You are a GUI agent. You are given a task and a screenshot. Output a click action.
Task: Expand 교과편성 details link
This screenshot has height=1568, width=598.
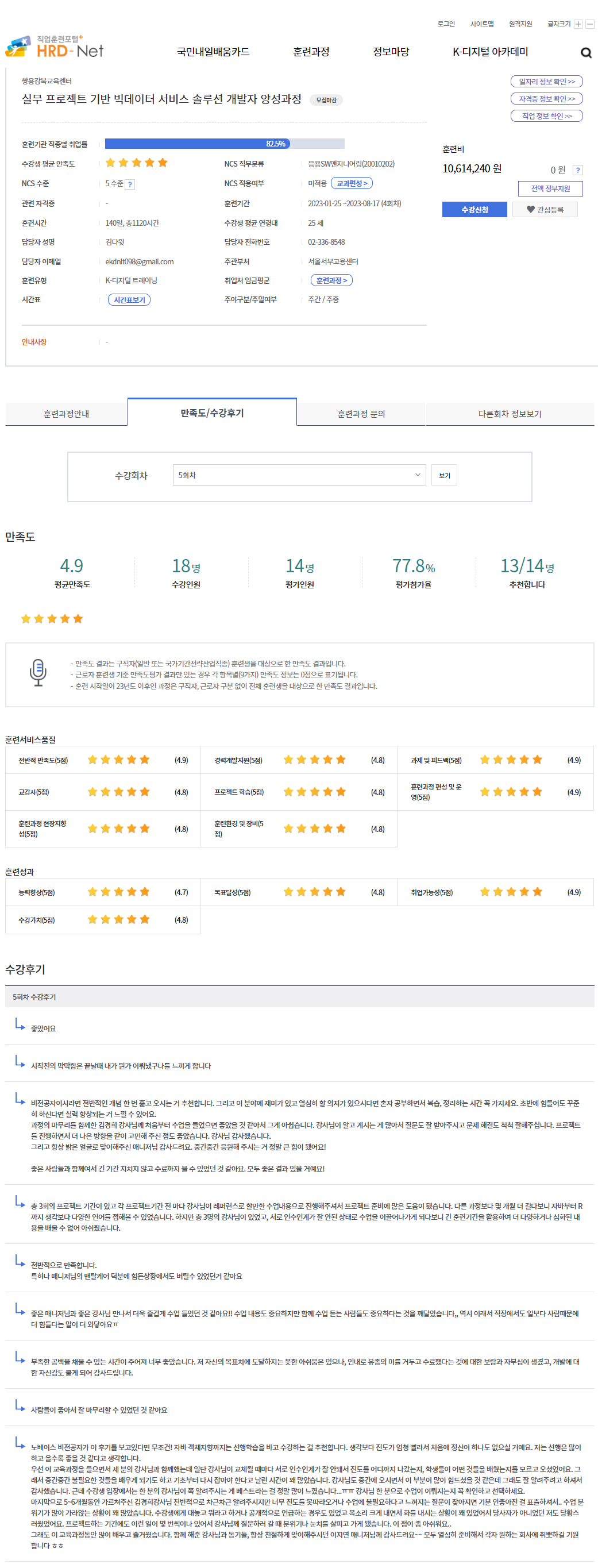coord(352,183)
